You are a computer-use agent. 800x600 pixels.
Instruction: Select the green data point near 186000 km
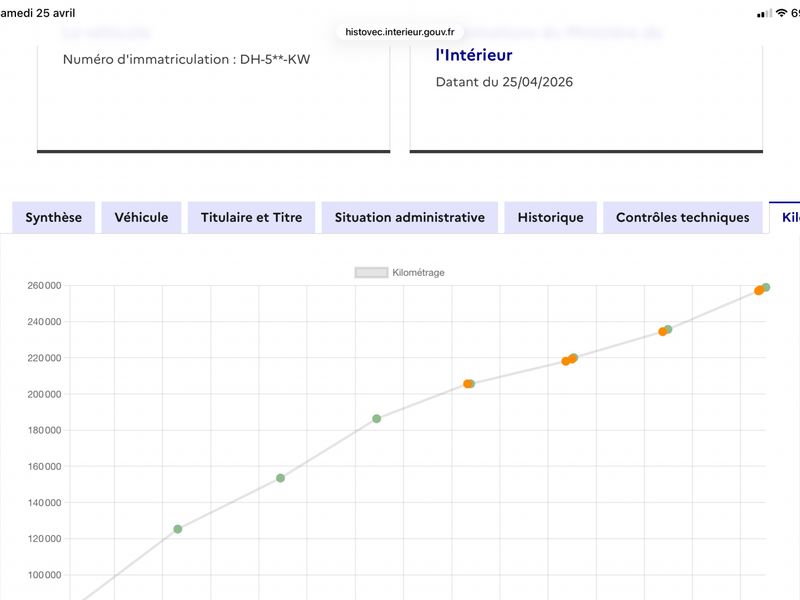click(377, 419)
